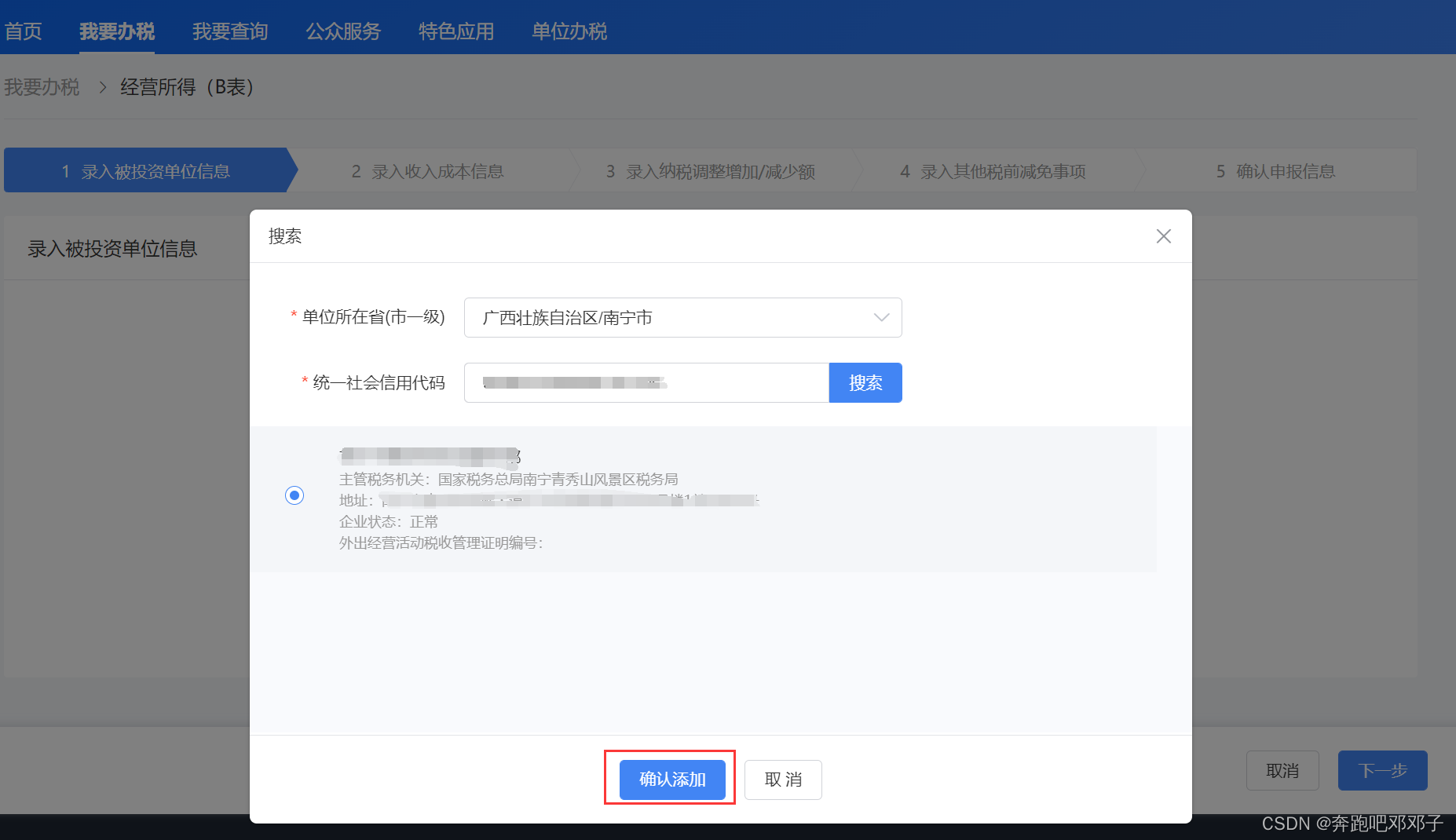Focus the 统一社会信用代码 input field
The image size is (1456, 840).
646,382
